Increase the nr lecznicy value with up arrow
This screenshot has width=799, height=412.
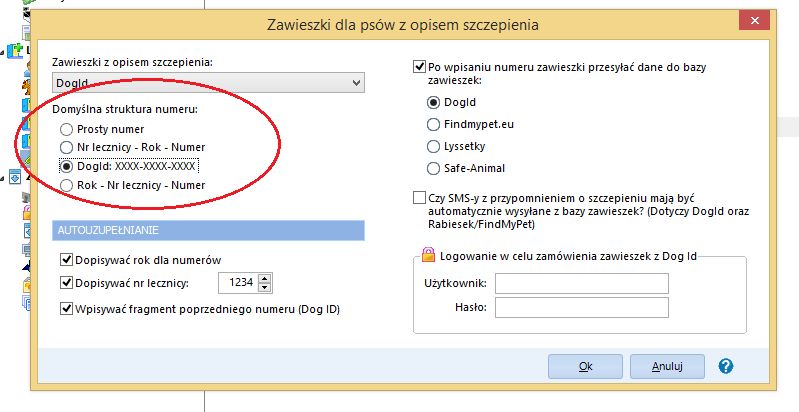point(264,278)
